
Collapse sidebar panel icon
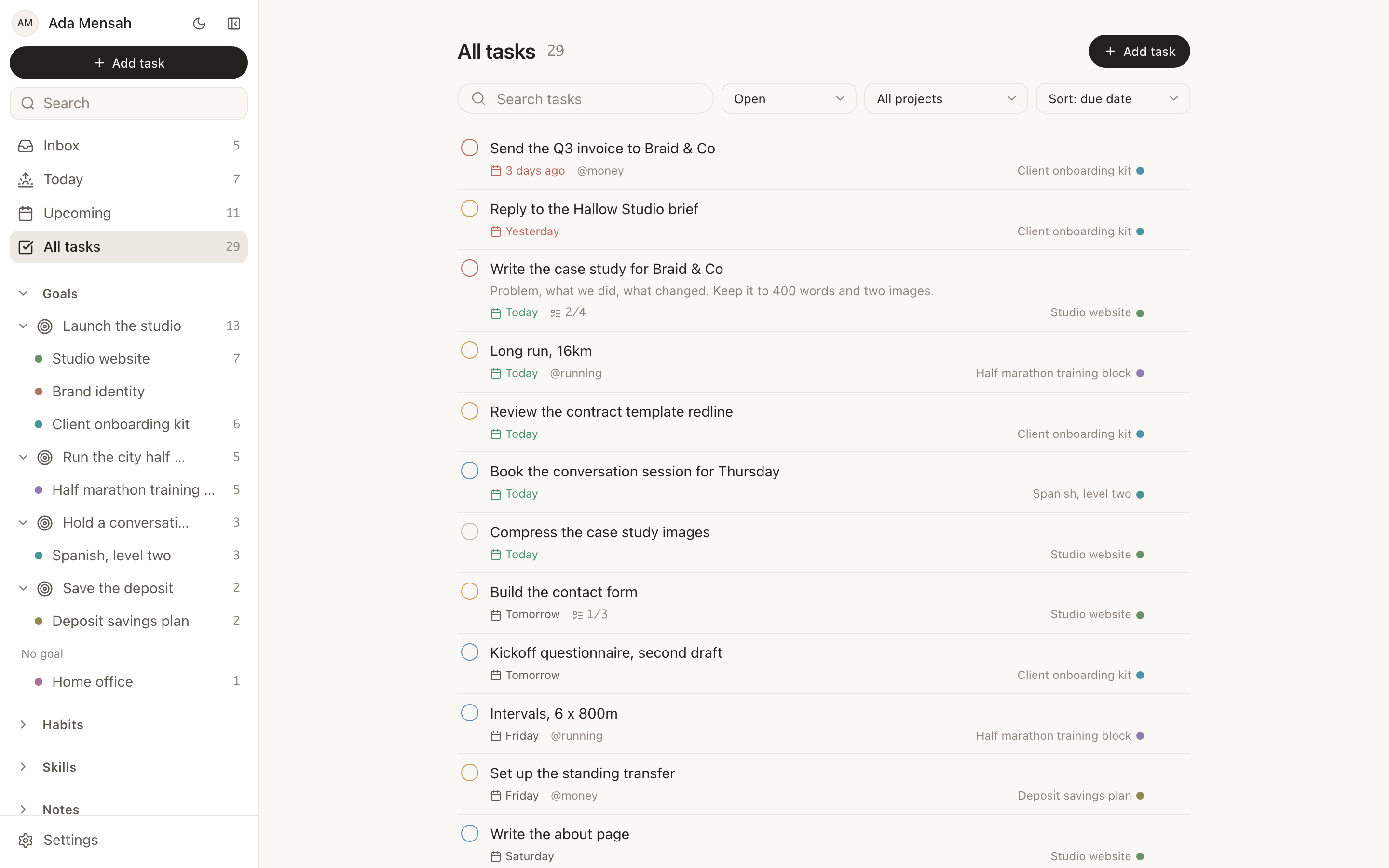[233, 24]
